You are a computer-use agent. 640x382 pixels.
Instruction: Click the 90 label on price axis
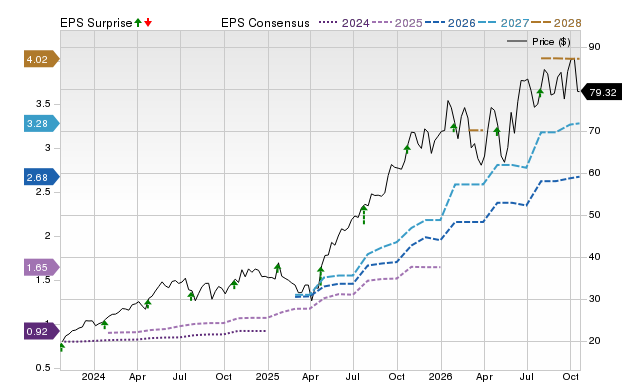(x=594, y=47)
